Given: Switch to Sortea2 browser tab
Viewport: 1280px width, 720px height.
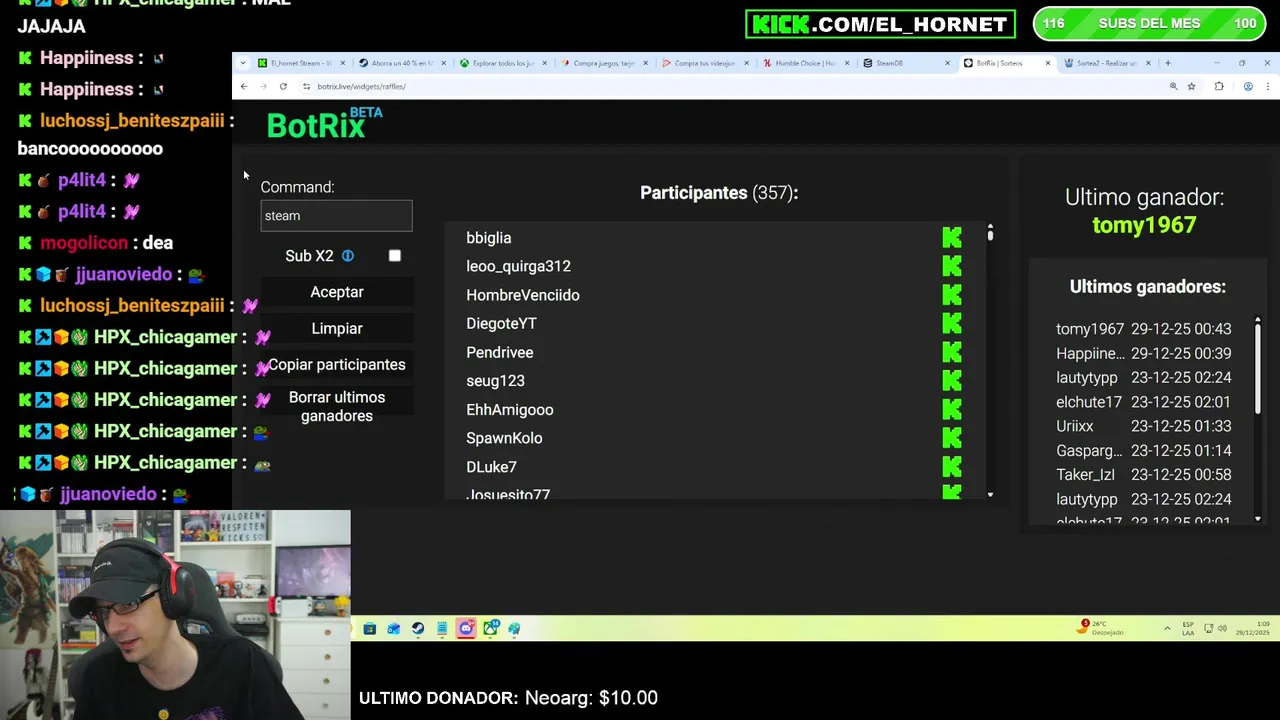Looking at the screenshot, I should [x=1107, y=63].
